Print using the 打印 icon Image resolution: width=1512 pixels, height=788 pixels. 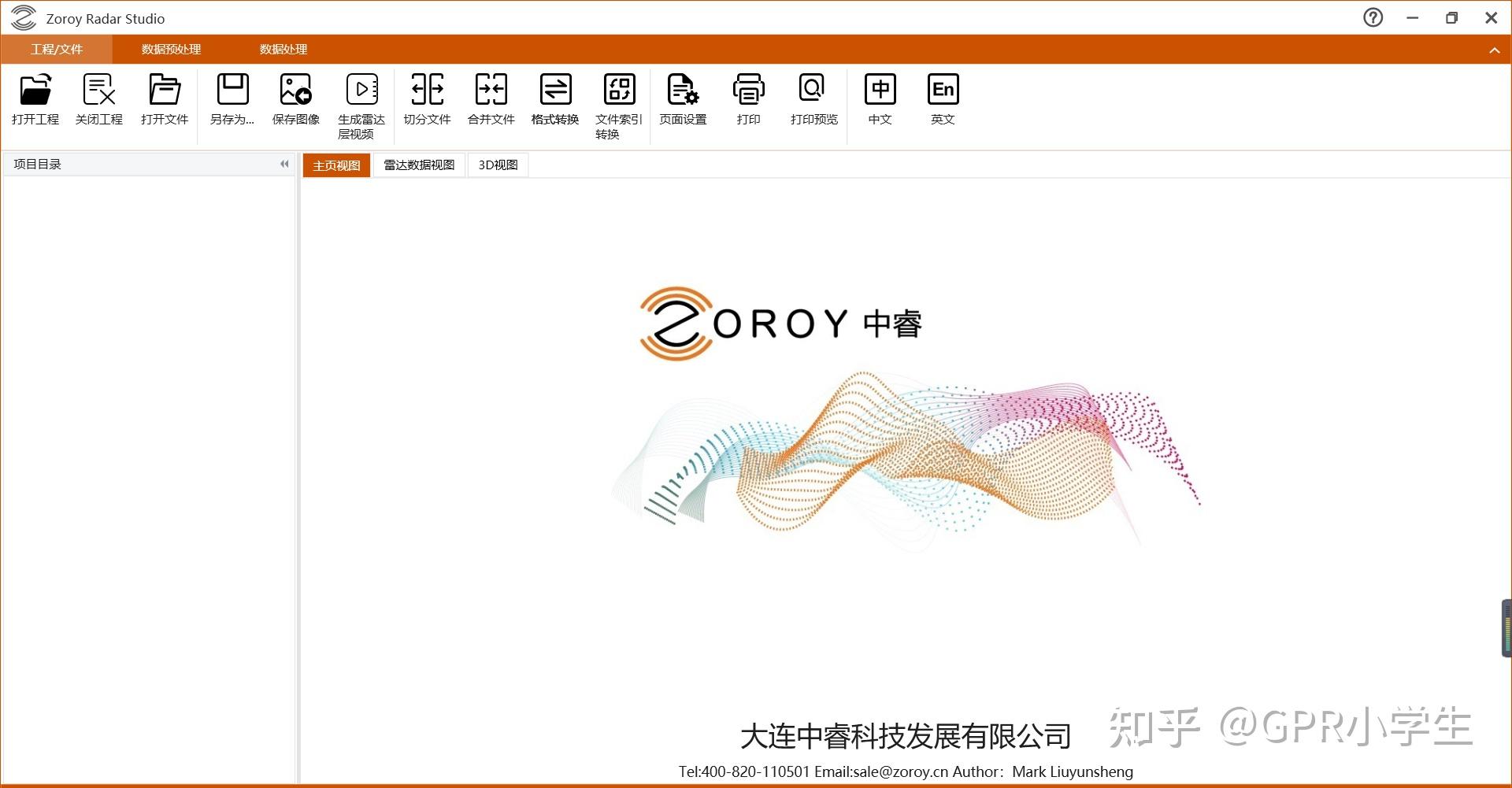tap(748, 99)
